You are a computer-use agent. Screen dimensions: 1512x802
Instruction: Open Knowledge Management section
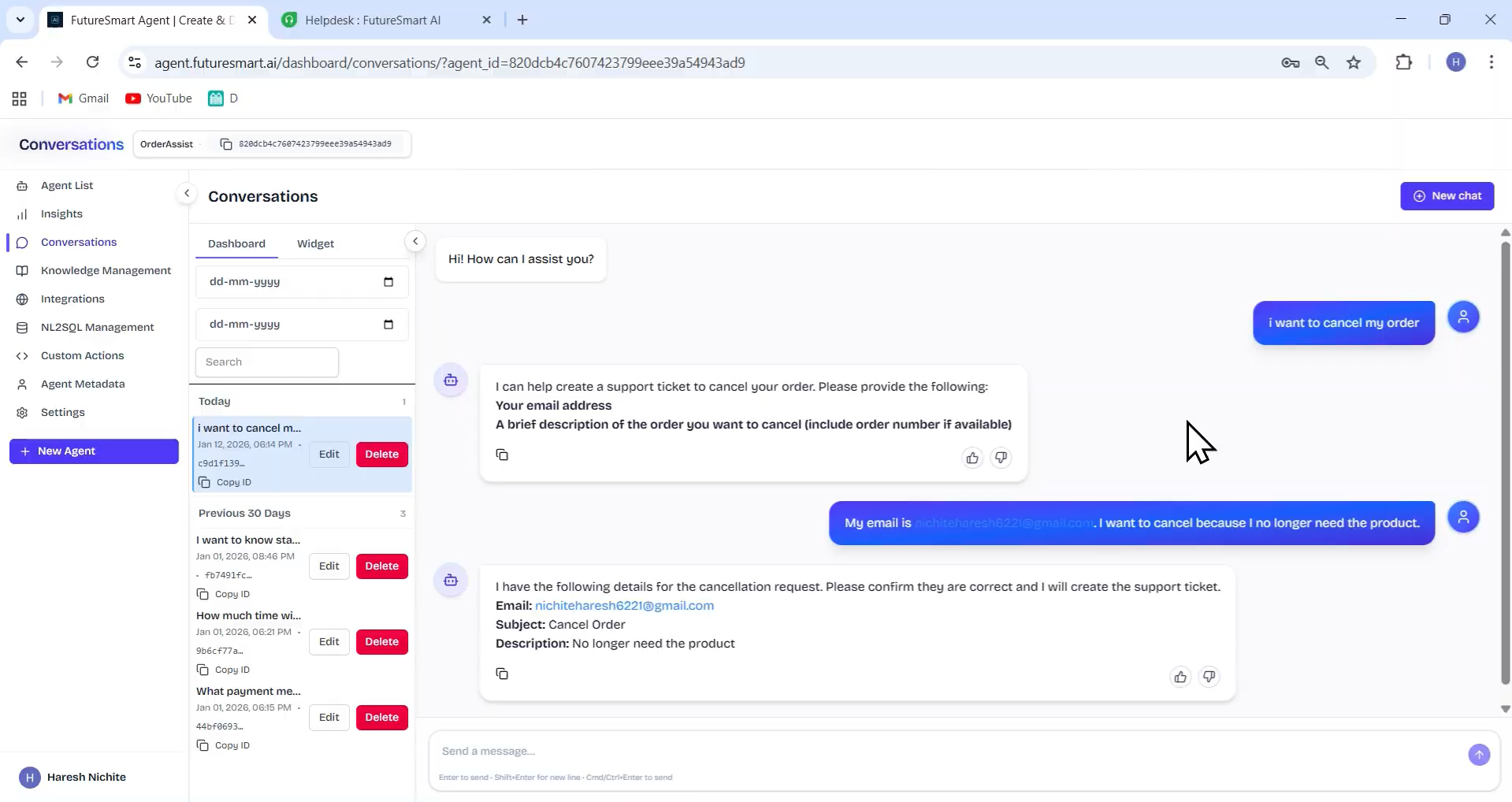point(106,270)
